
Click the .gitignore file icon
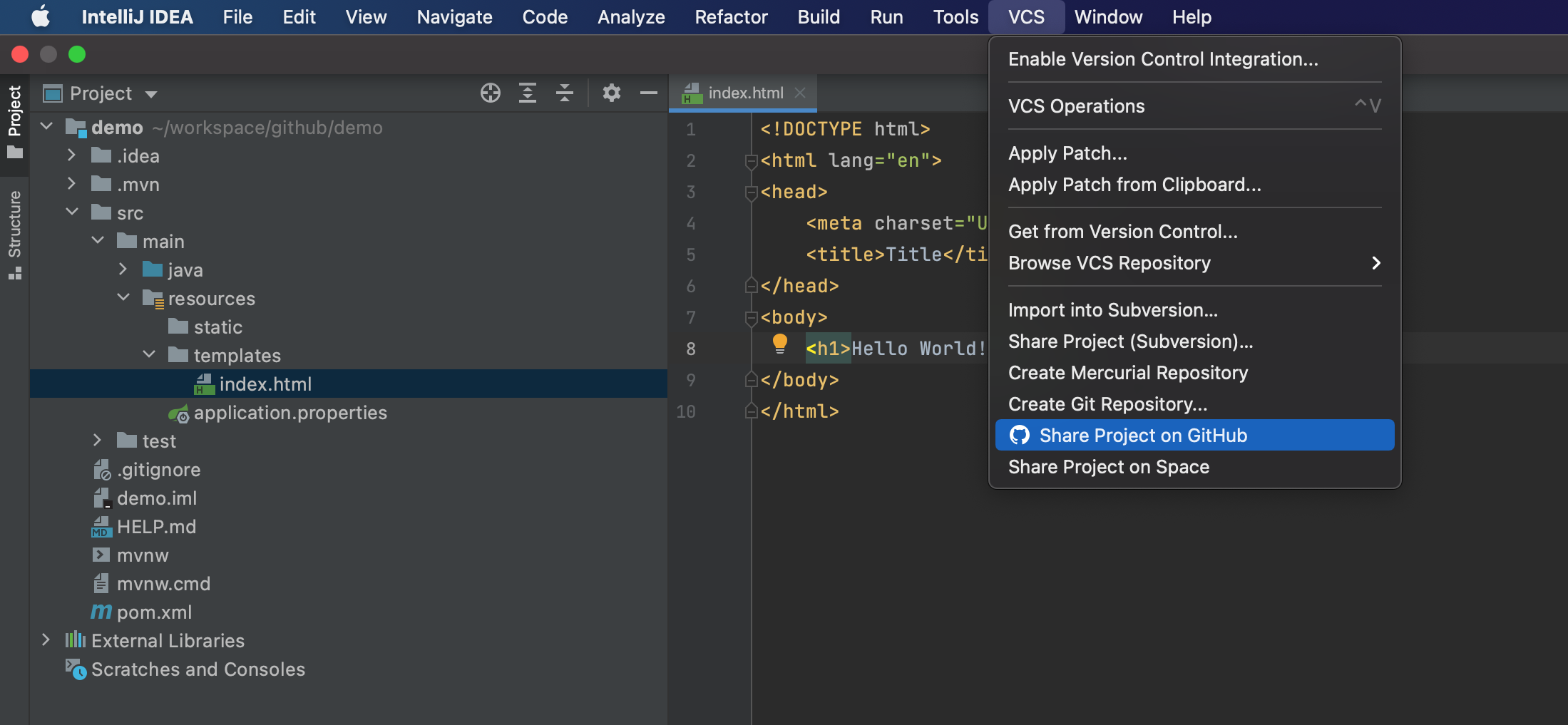click(x=102, y=470)
